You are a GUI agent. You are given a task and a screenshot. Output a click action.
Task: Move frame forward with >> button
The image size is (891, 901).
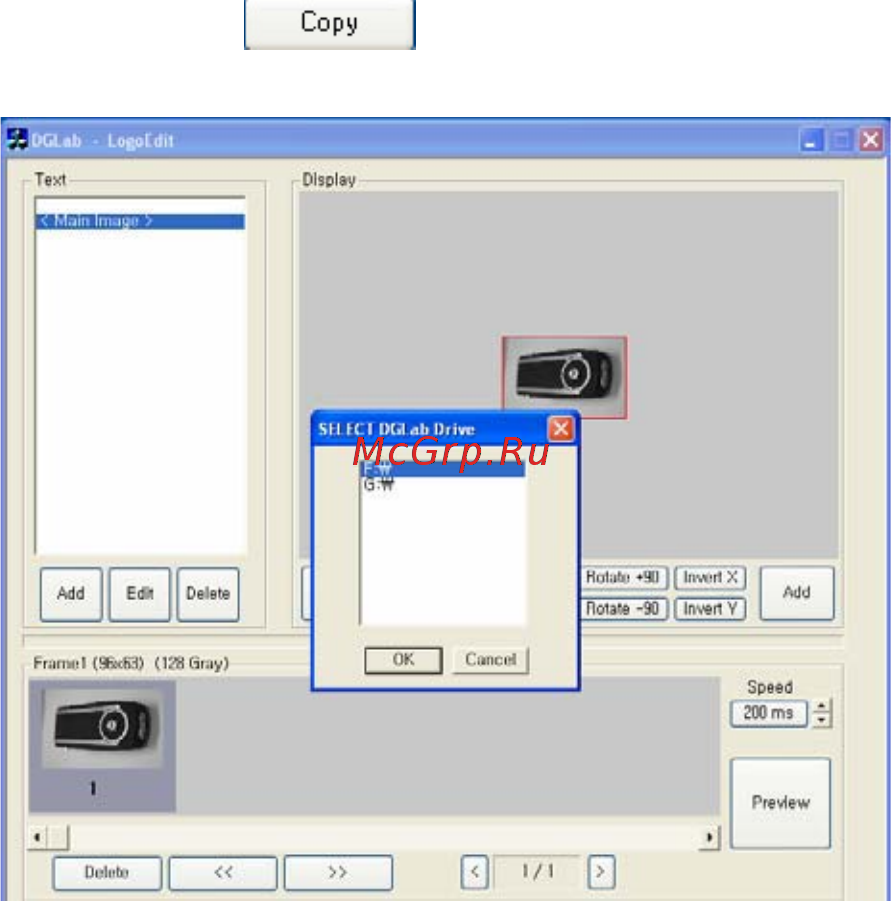(x=338, y=872)
